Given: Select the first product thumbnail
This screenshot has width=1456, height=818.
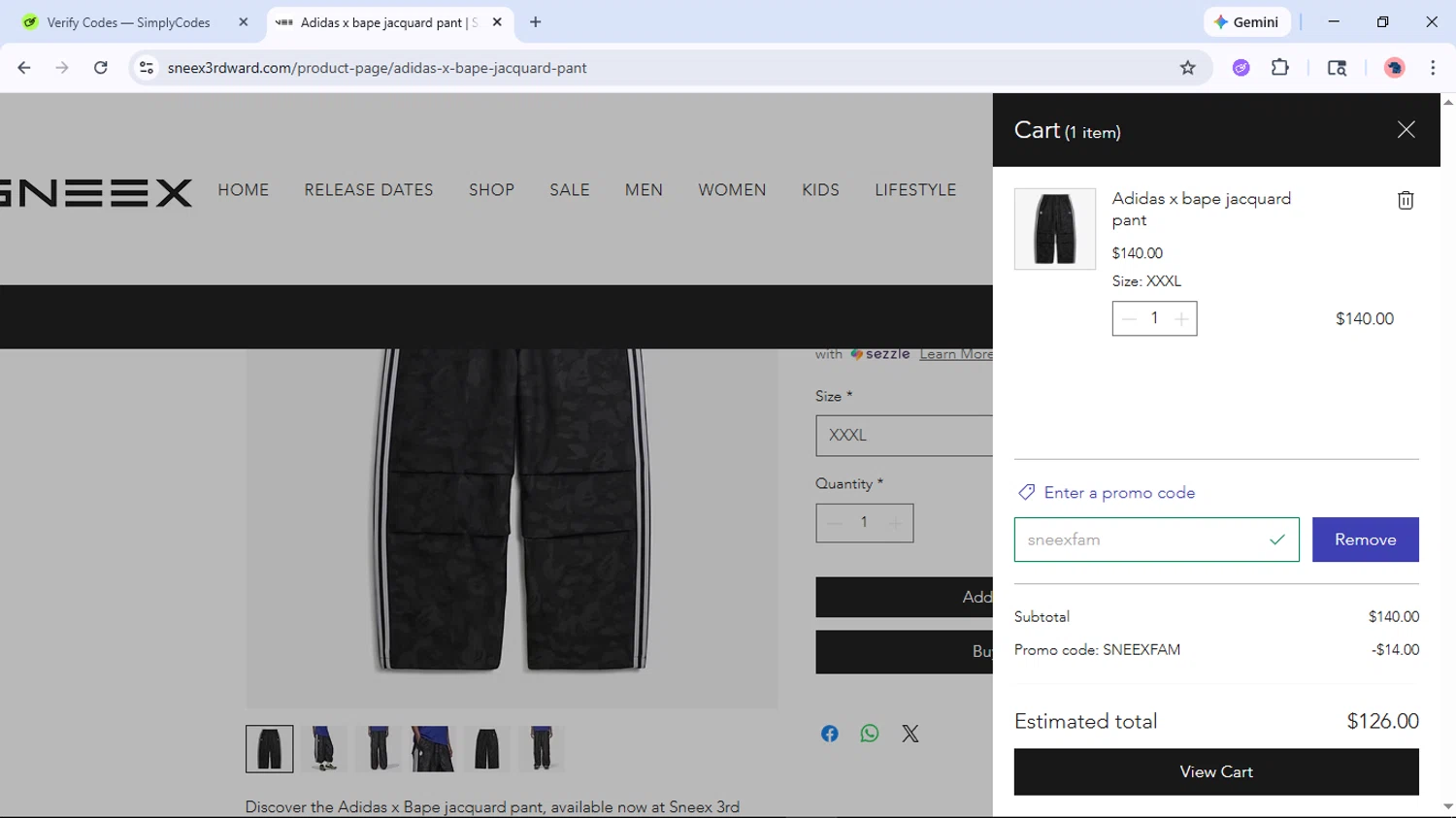Looking at the screenshot, I should click(x=269, y=749).
